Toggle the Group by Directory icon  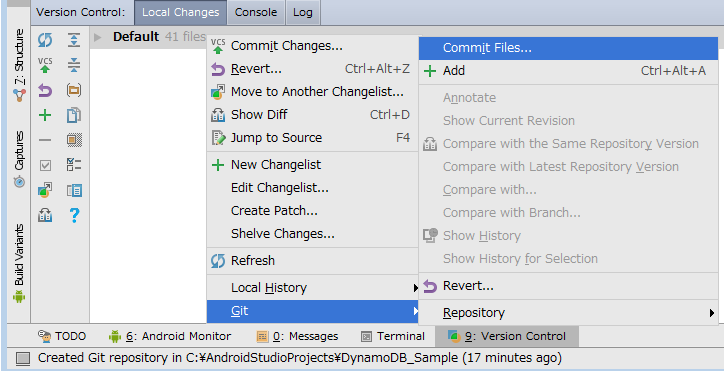pyautogui.click(x=74, y=90)
